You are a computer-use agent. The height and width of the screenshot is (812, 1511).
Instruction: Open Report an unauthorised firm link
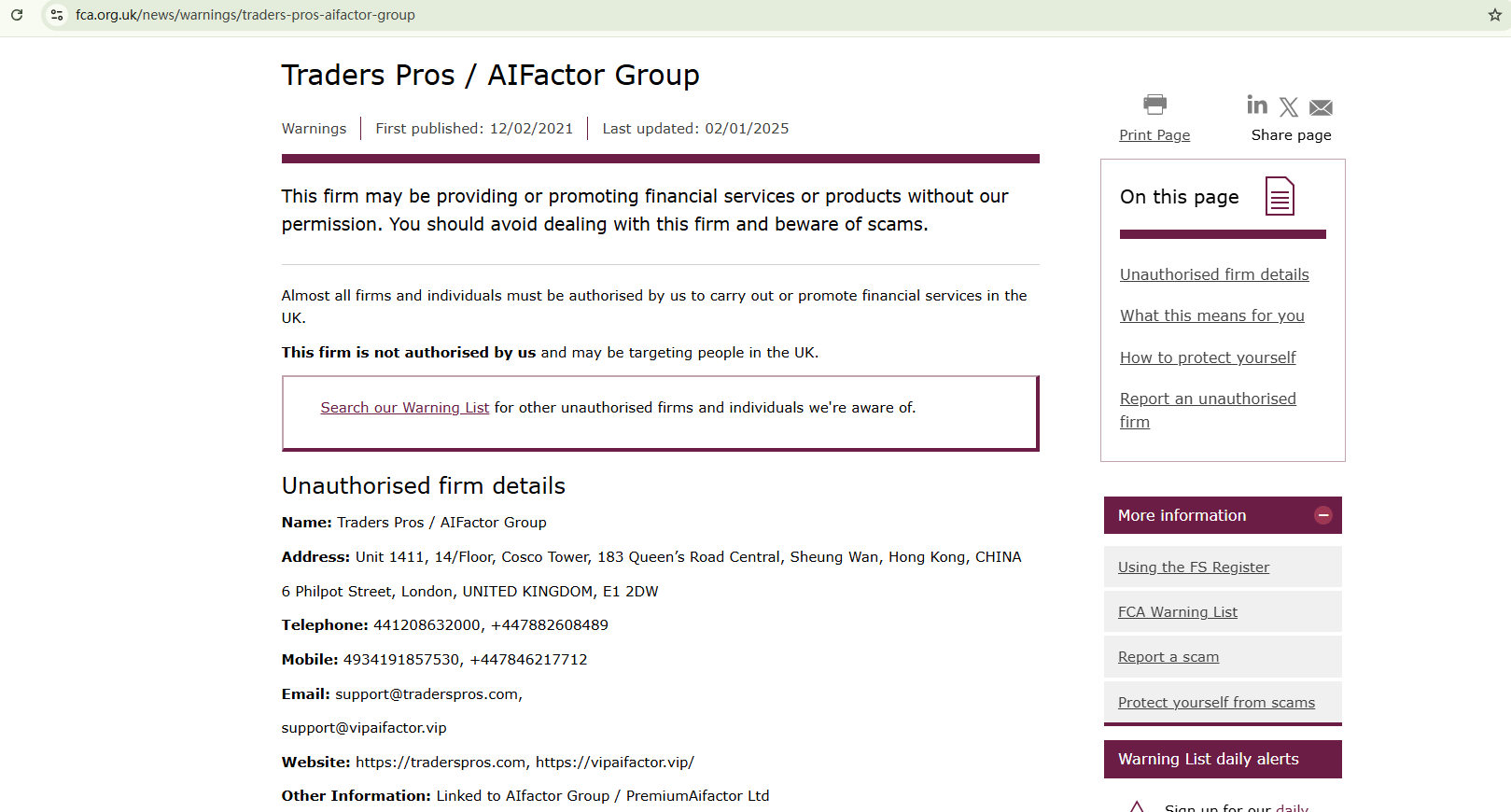coord(1208,399)
